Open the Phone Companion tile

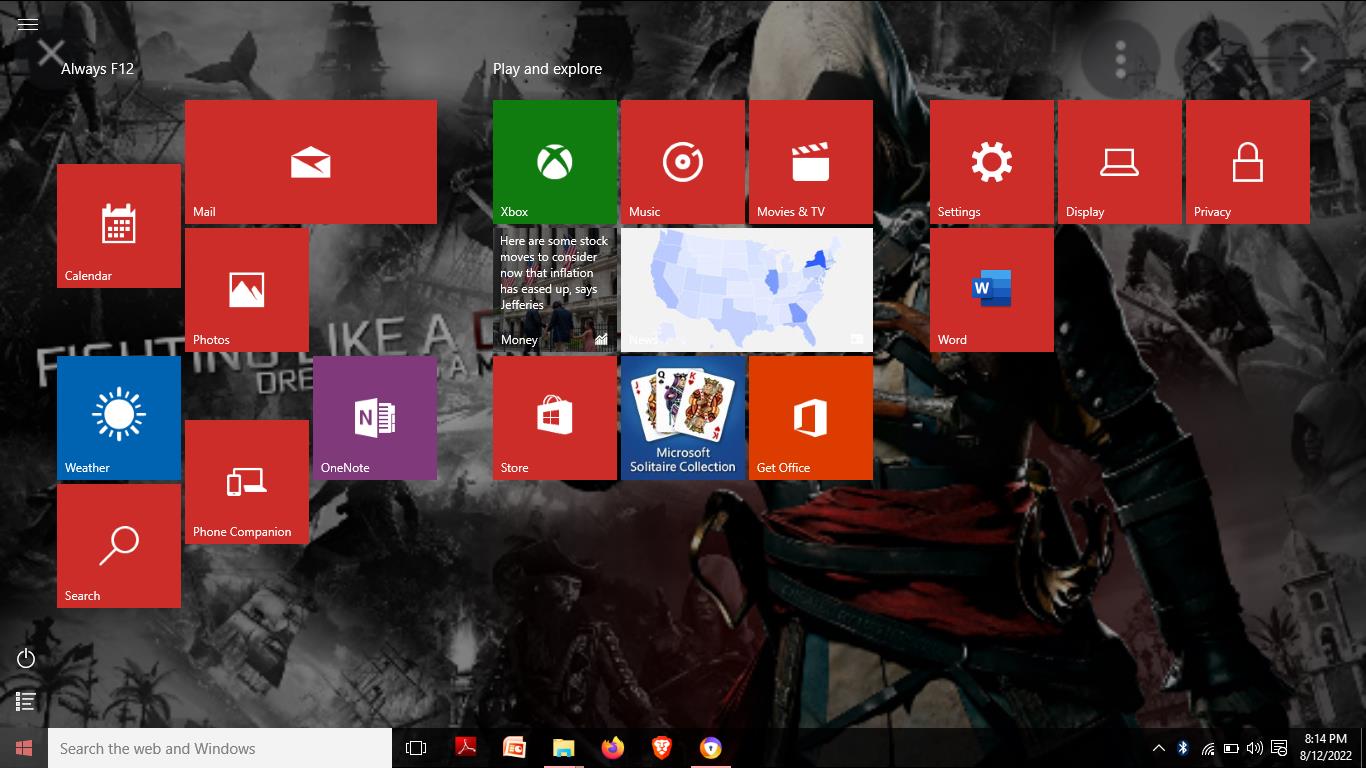point(247,482)
